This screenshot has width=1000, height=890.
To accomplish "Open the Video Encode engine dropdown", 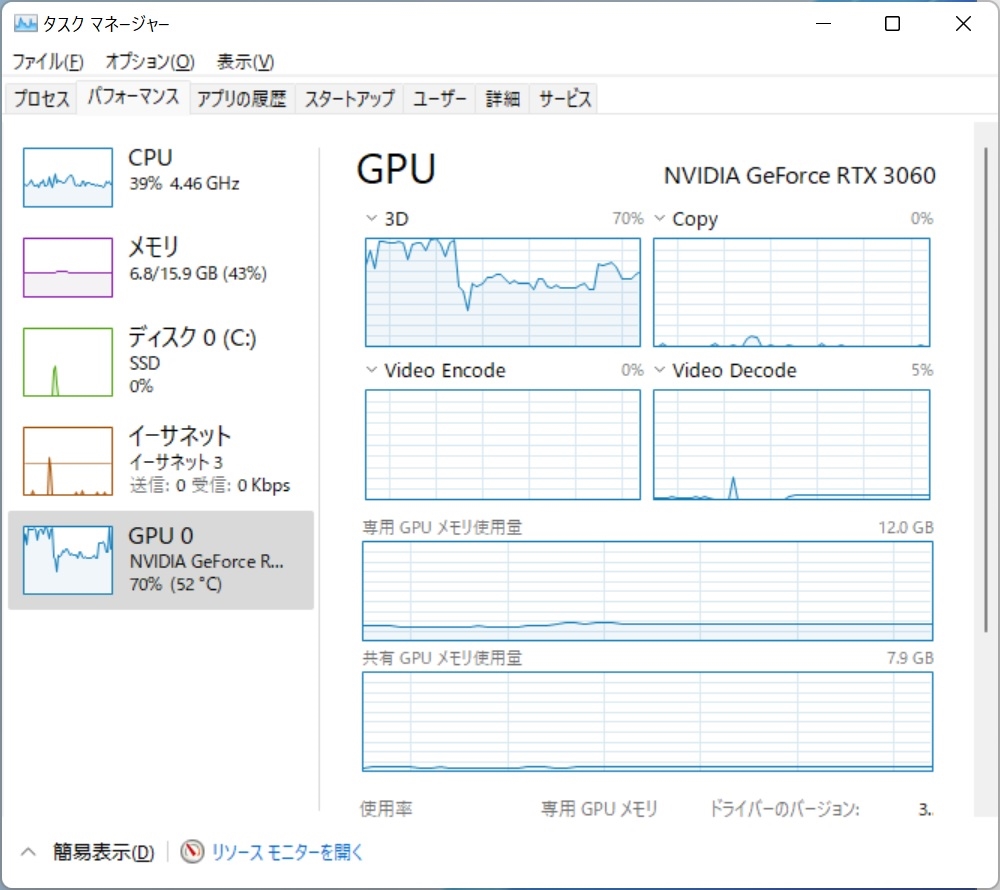I will pos(373,370).
